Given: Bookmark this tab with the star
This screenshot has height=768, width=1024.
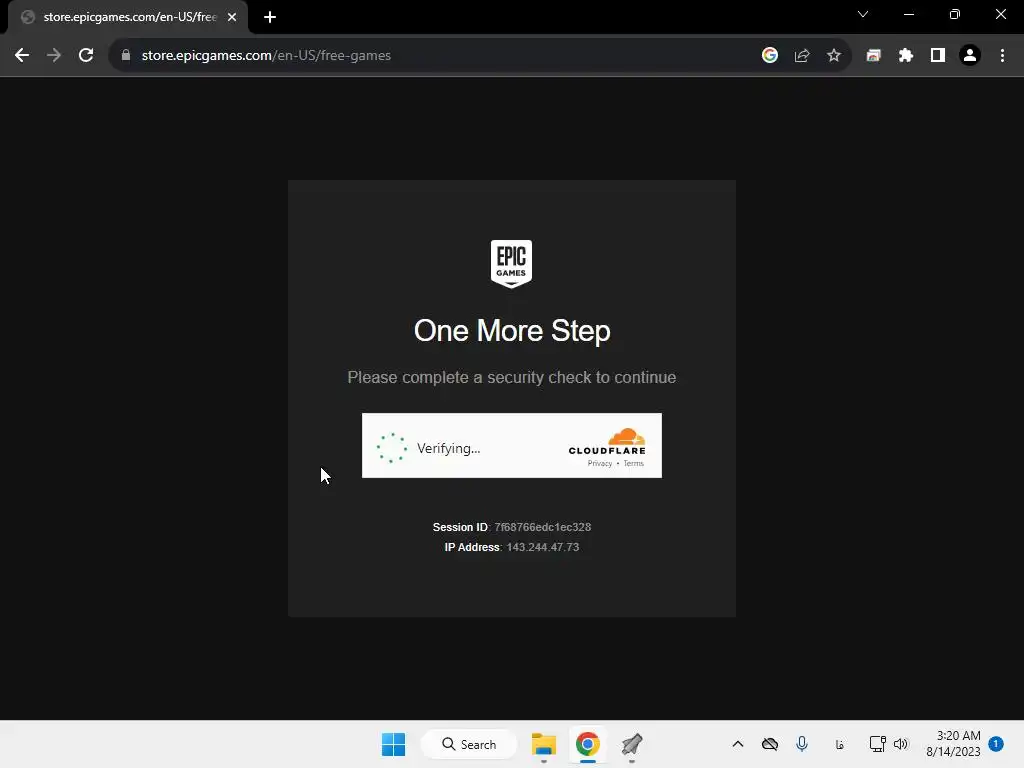Looking at the screenshot, I should [x=834, y=56].
